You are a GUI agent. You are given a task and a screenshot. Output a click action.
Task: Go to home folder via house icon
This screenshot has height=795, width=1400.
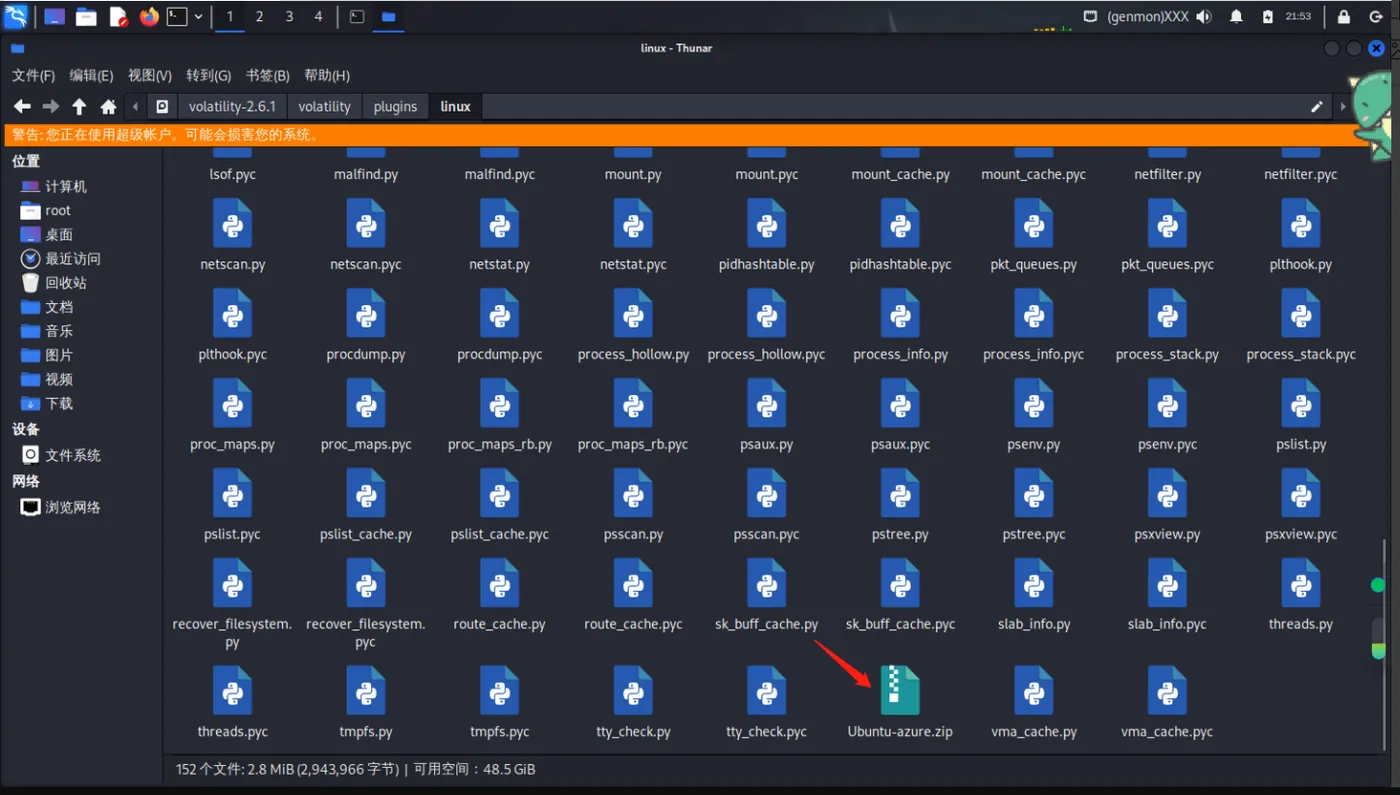108,106
